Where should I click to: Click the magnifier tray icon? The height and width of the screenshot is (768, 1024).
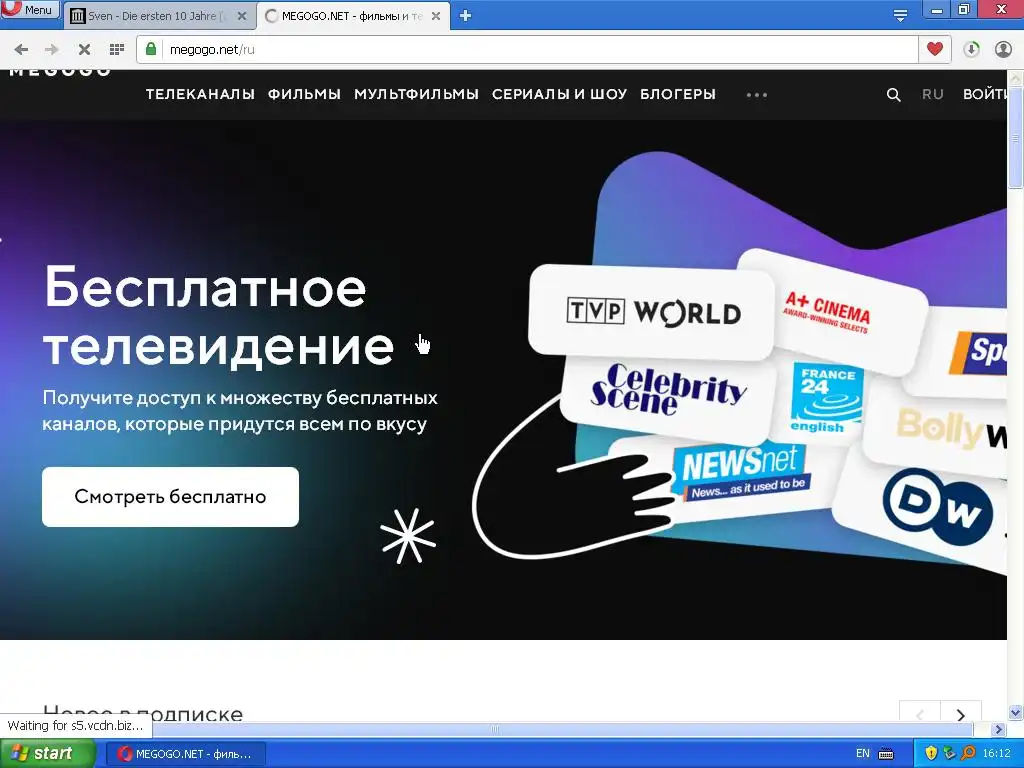coord(968,754)
